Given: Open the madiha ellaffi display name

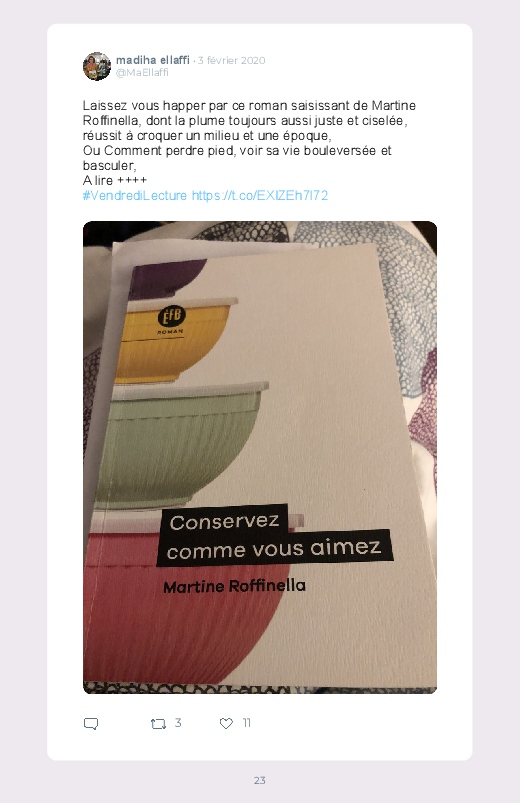Looking at the screenshot, I should pyautogui.click(x=153, y=60).
